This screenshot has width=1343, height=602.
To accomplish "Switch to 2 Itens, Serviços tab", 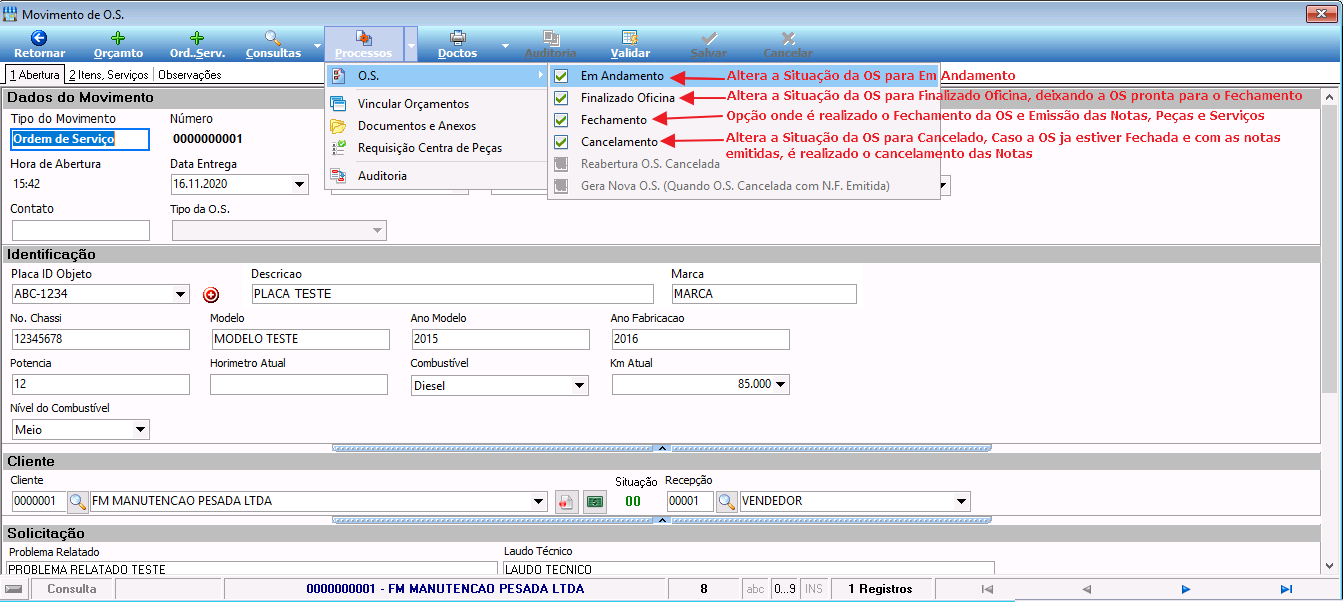I will [x=108, y=75].
